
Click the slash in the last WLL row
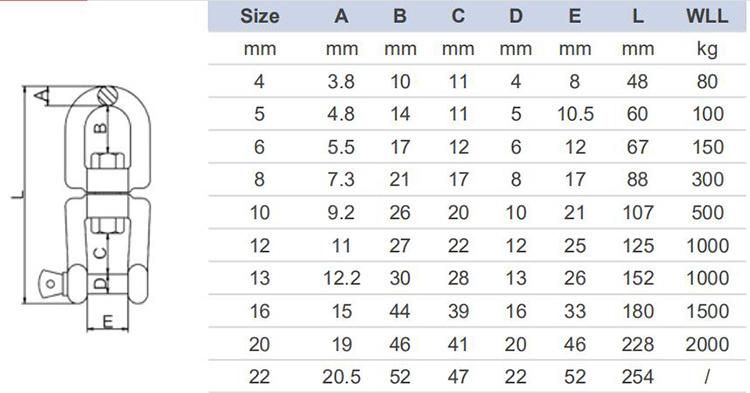click(707, 377)
